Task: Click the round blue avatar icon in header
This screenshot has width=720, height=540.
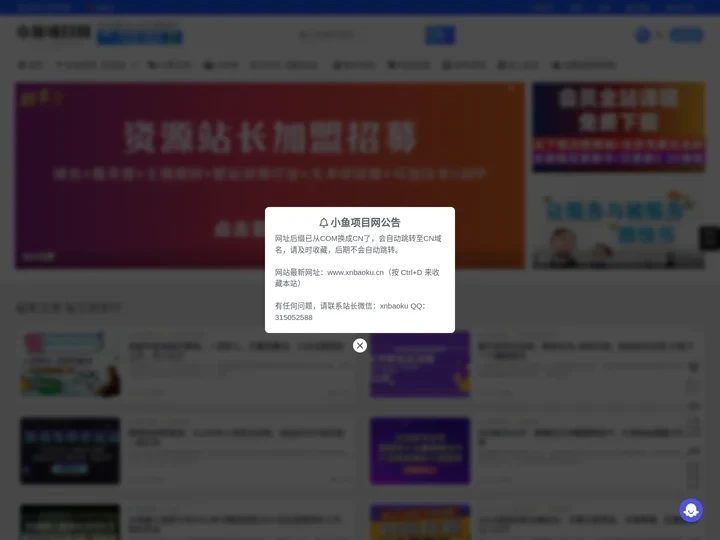Action: (643, 35)
